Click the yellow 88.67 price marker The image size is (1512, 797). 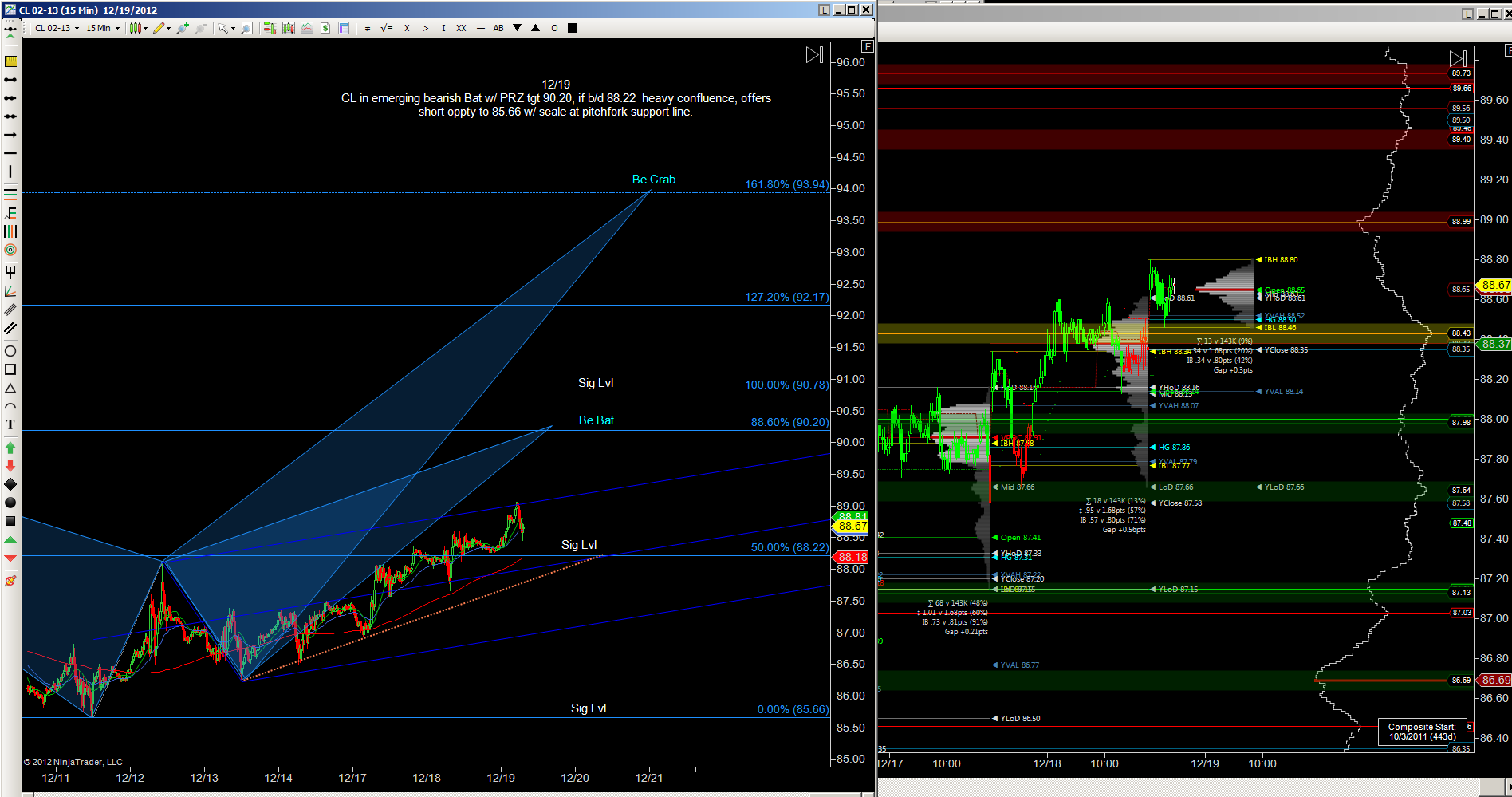(x=852, y=526)
